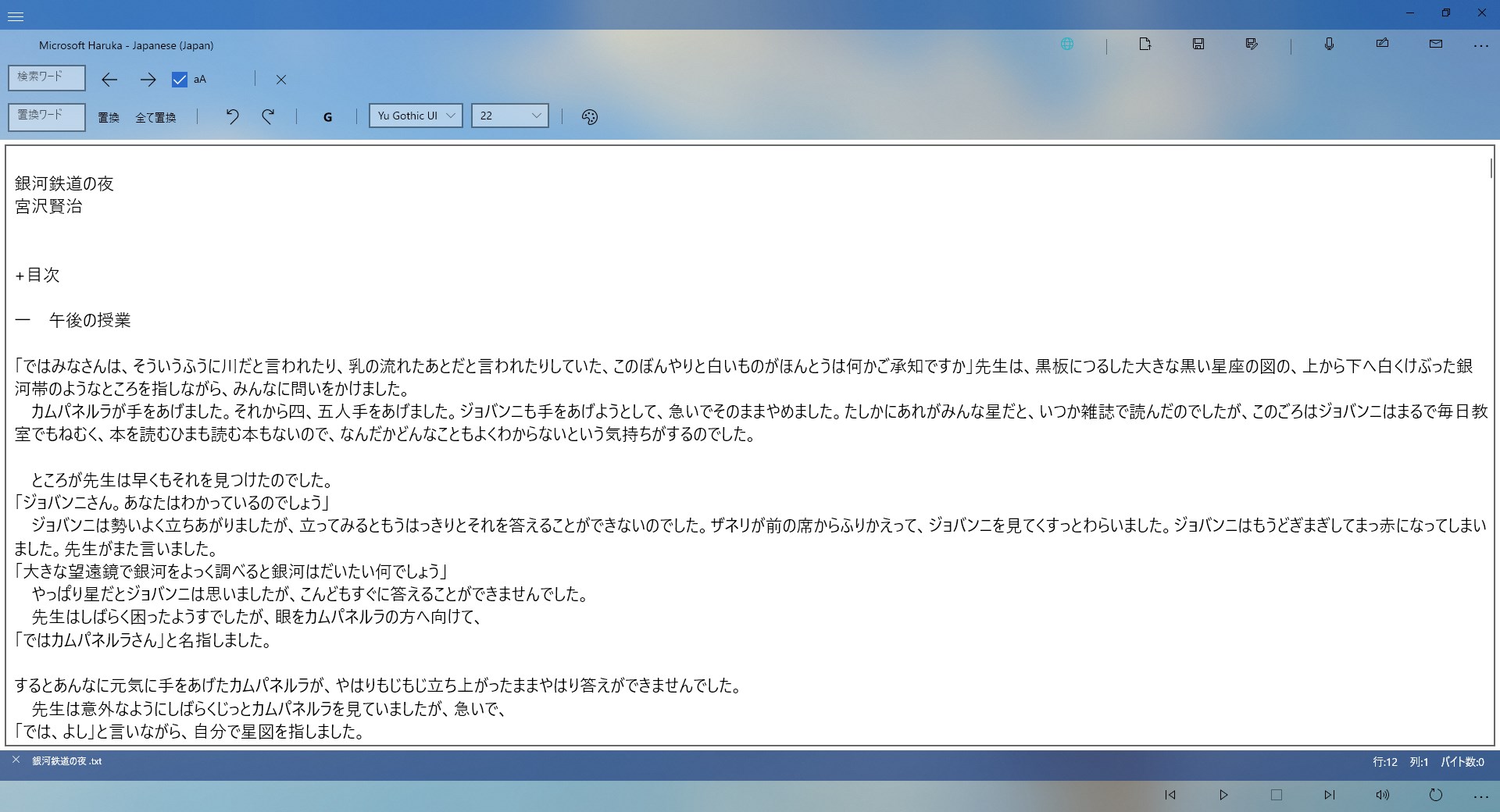Go to the previous search result arrow
1500x812 pixels.
pos(109,79)
